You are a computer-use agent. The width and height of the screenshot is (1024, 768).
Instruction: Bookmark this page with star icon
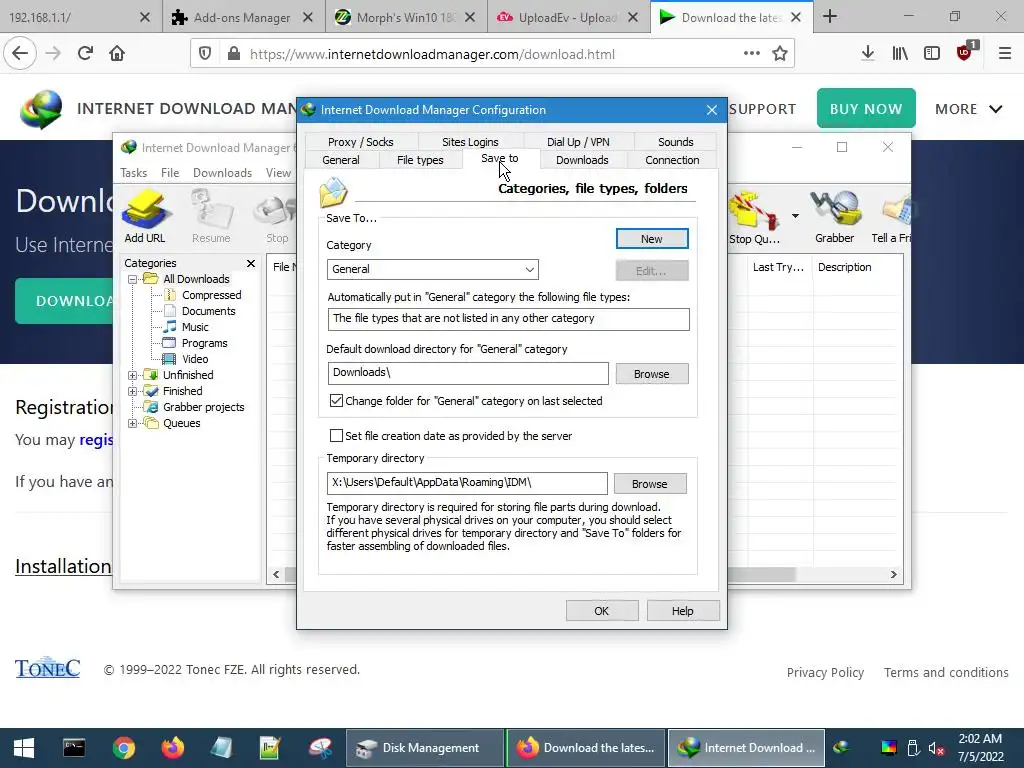pos(780,54)
